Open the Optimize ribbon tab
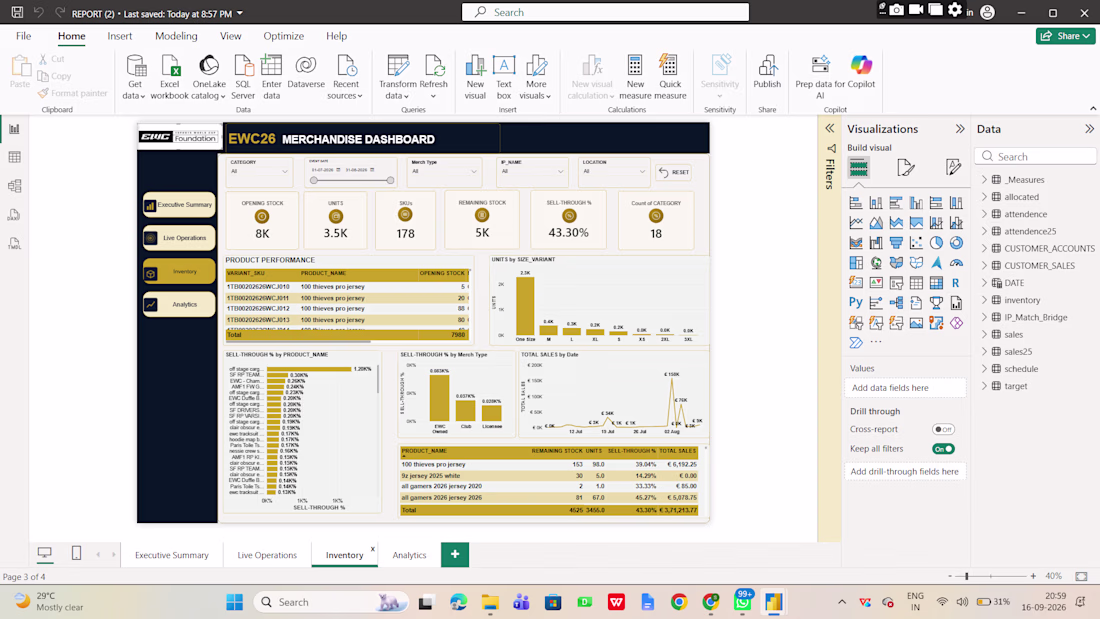 tap(283, 36)
